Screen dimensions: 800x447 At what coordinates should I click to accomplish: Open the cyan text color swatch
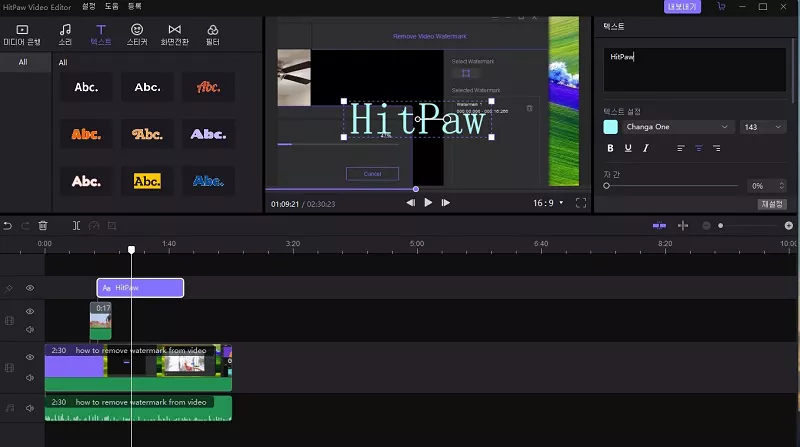[x=611, y=127]
